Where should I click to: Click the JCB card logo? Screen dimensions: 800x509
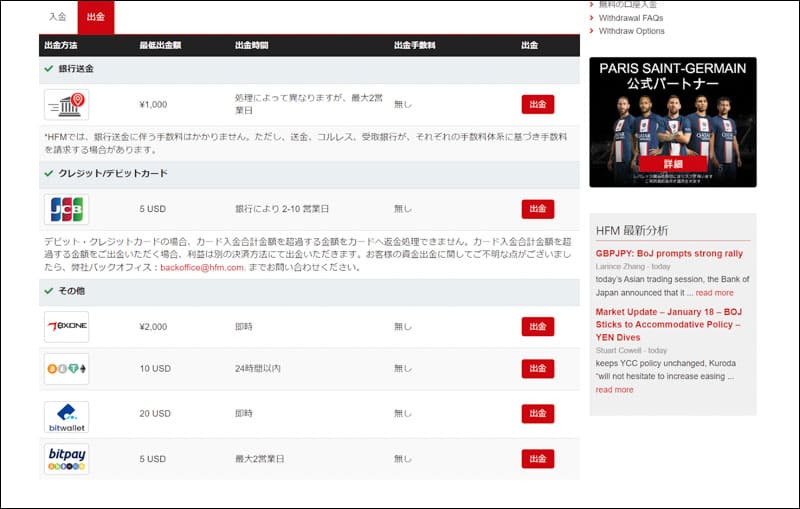[66, 209]
